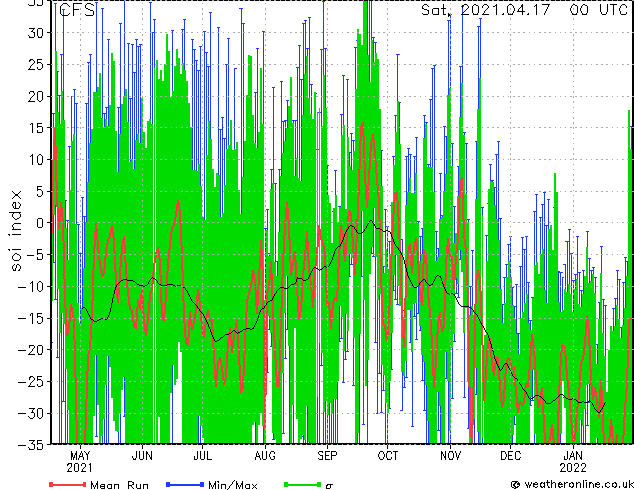Click the blue Min/Max legend line
The height and width of the screenshot is (490, 634).
pos(185,484)
